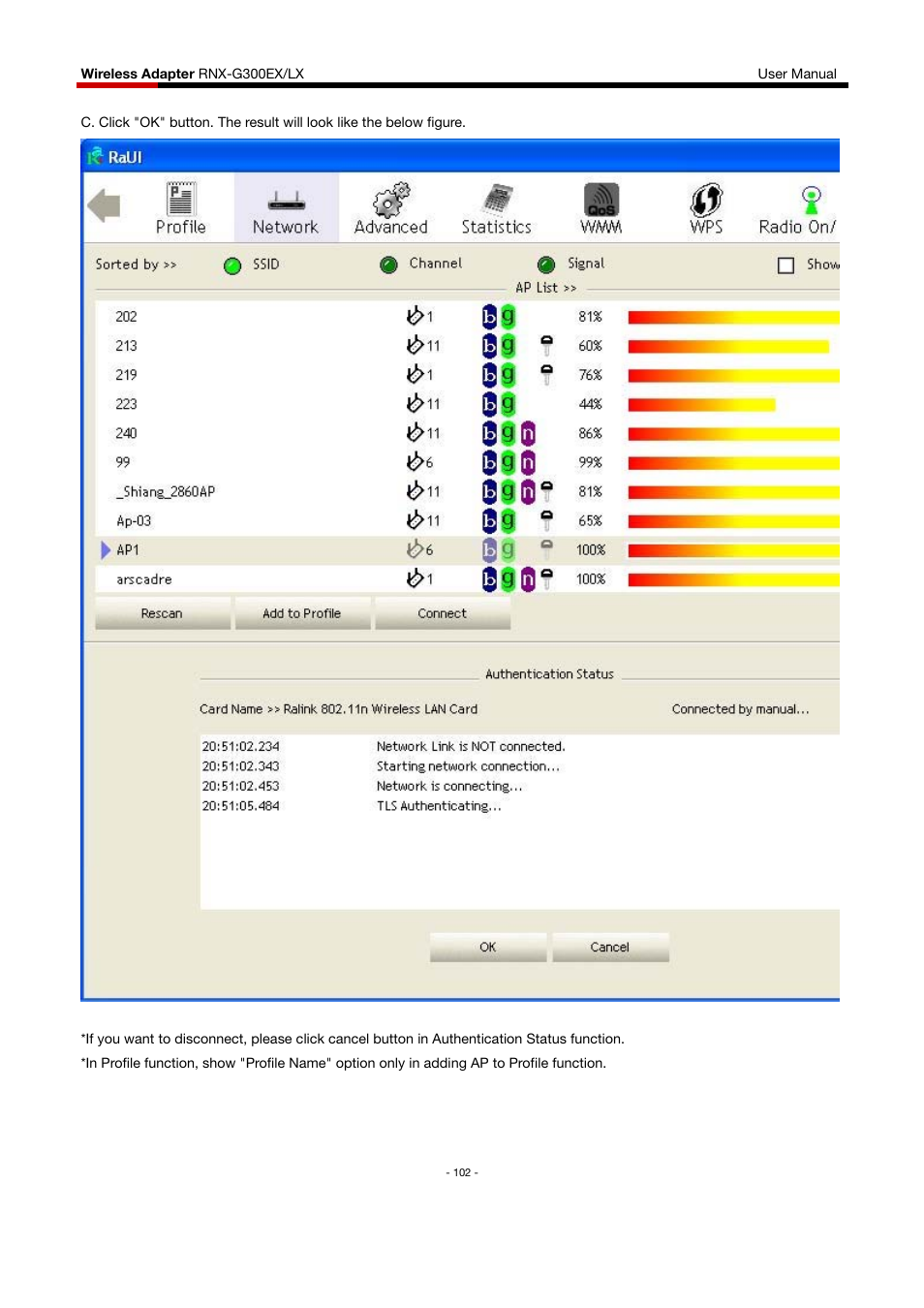Click 'Connected by manual...' status text
The width and height of the screenshot is (924, 1308).
coord(740,709)
